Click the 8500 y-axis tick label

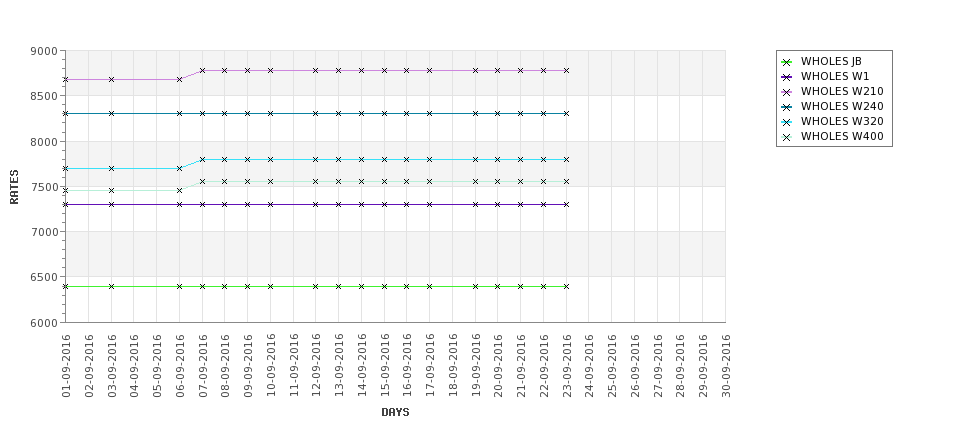click(44, 96)
